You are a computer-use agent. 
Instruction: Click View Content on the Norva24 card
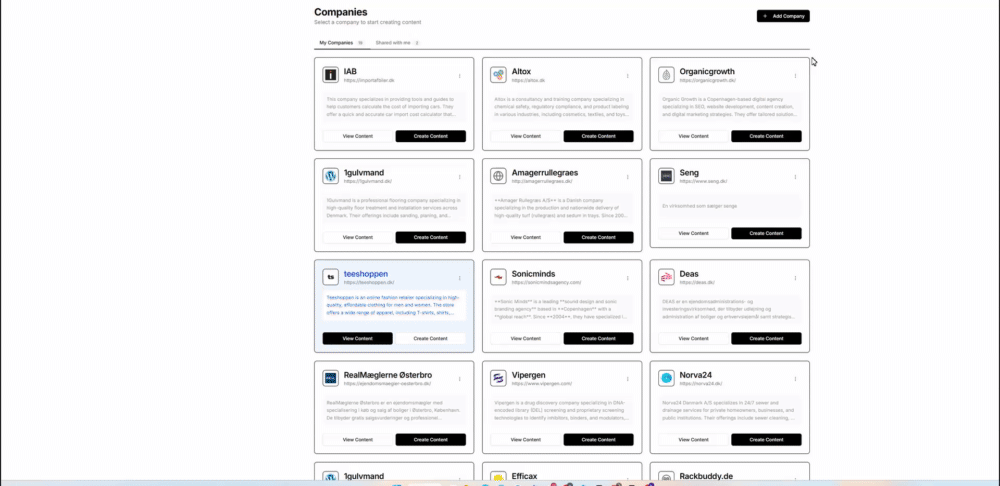[x=693, y=439]
